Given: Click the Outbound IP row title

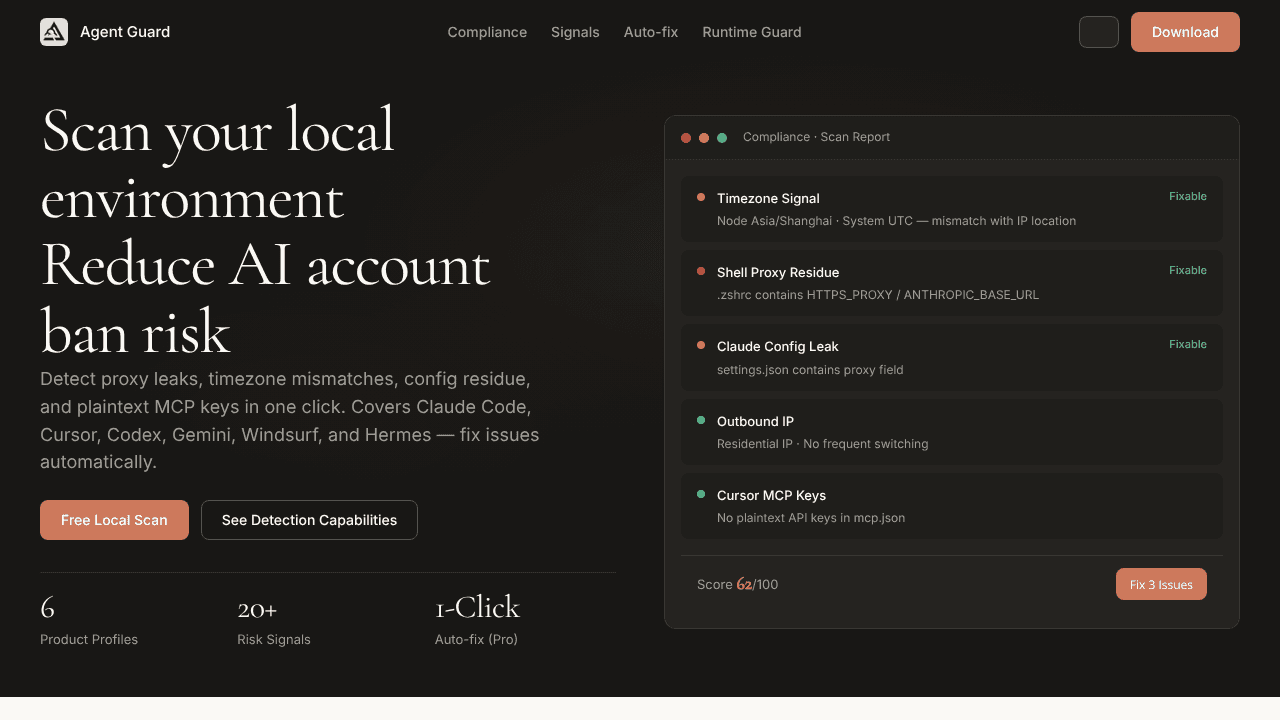Looking at the screenshot, I should [x=755, y=421].
